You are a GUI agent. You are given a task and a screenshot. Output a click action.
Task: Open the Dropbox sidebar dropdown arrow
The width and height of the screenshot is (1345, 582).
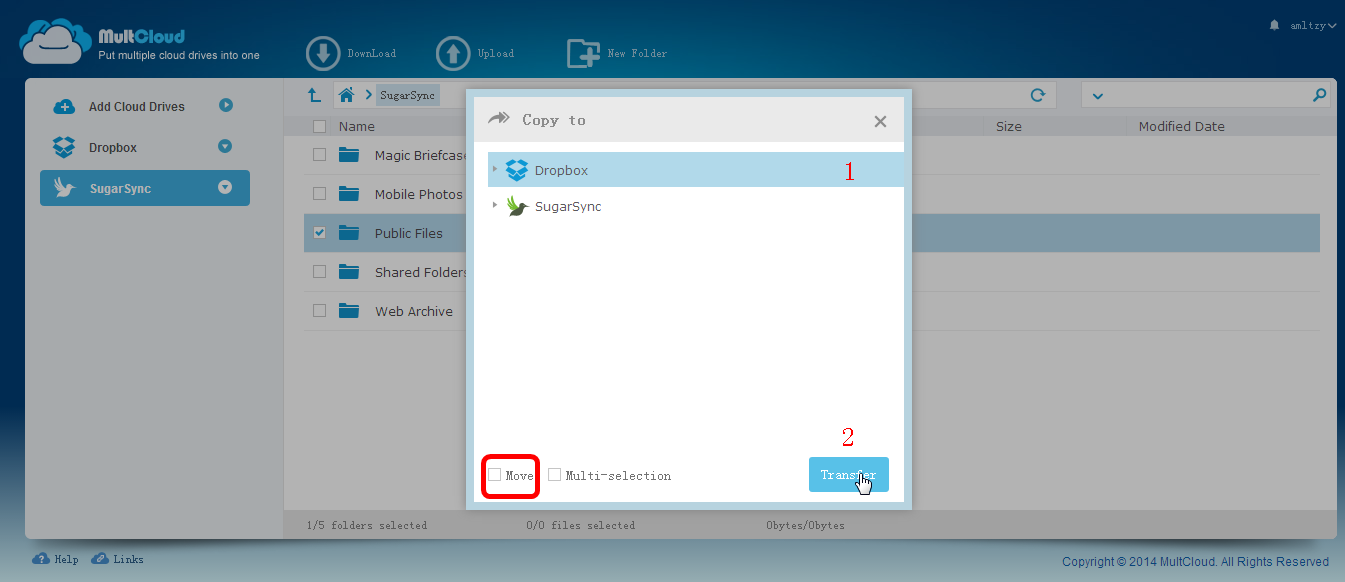(225, 147)
